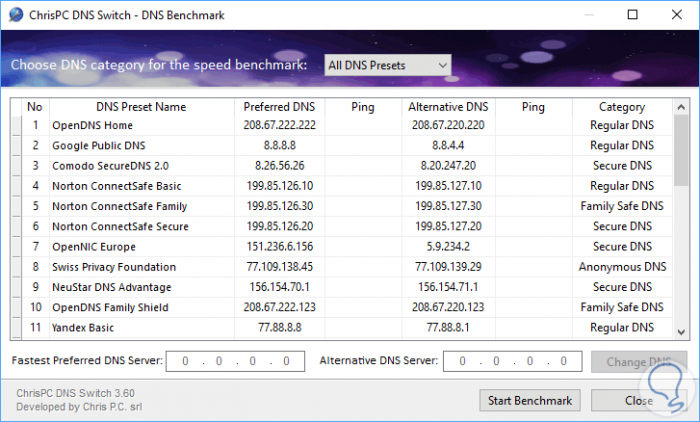
Task: Click row number 10
Action: point(36,307)
